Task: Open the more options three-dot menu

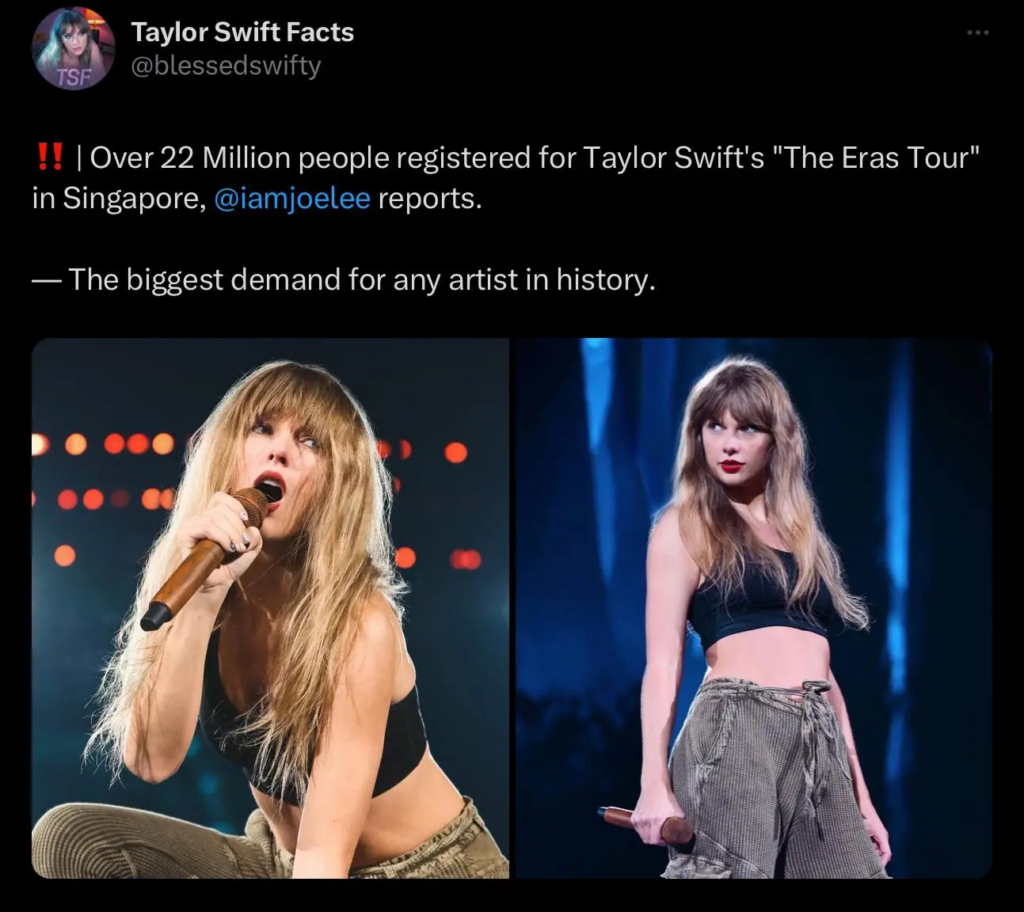Action: [977, 33]
